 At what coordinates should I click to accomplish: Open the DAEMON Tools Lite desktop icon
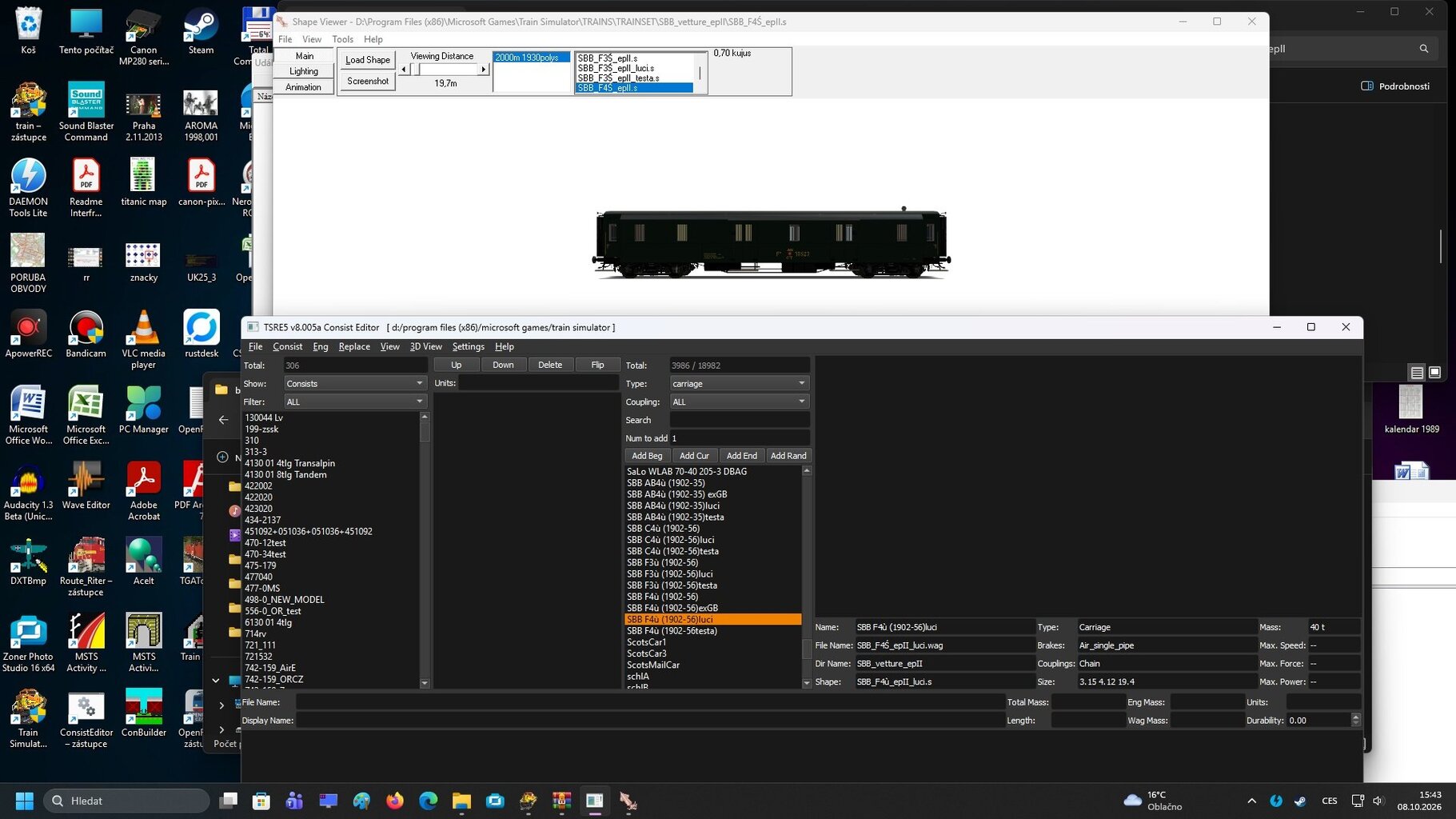[28, 187]
